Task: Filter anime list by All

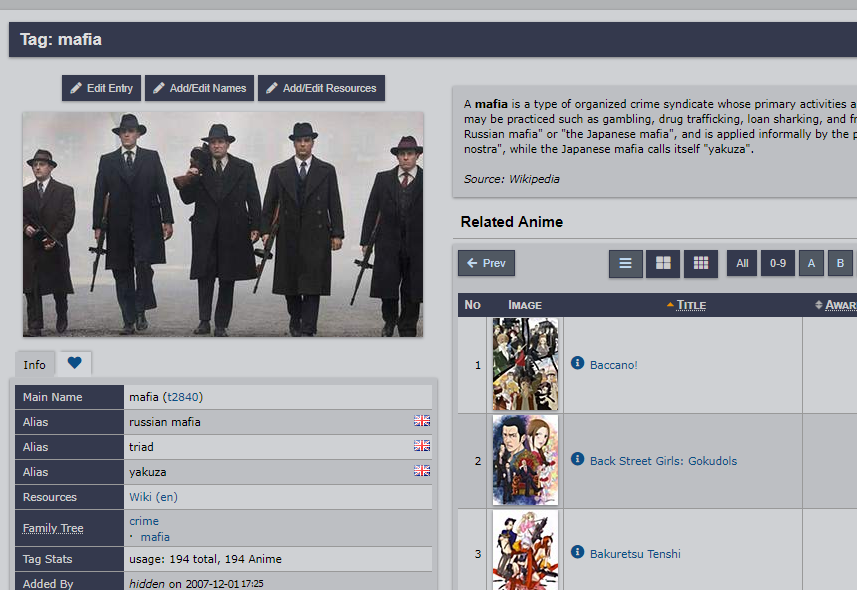Action: 742,263
